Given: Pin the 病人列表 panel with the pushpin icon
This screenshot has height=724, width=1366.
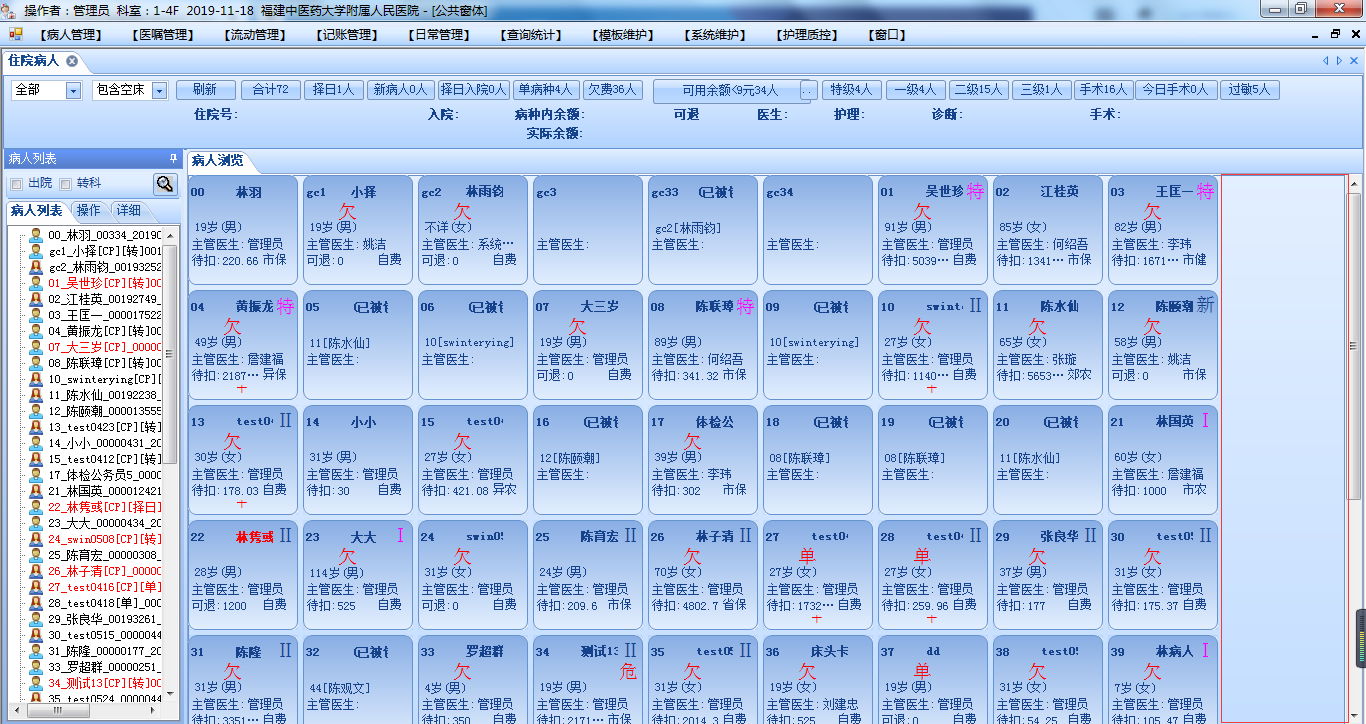Looking at the screenshot, I should [173, 158].
